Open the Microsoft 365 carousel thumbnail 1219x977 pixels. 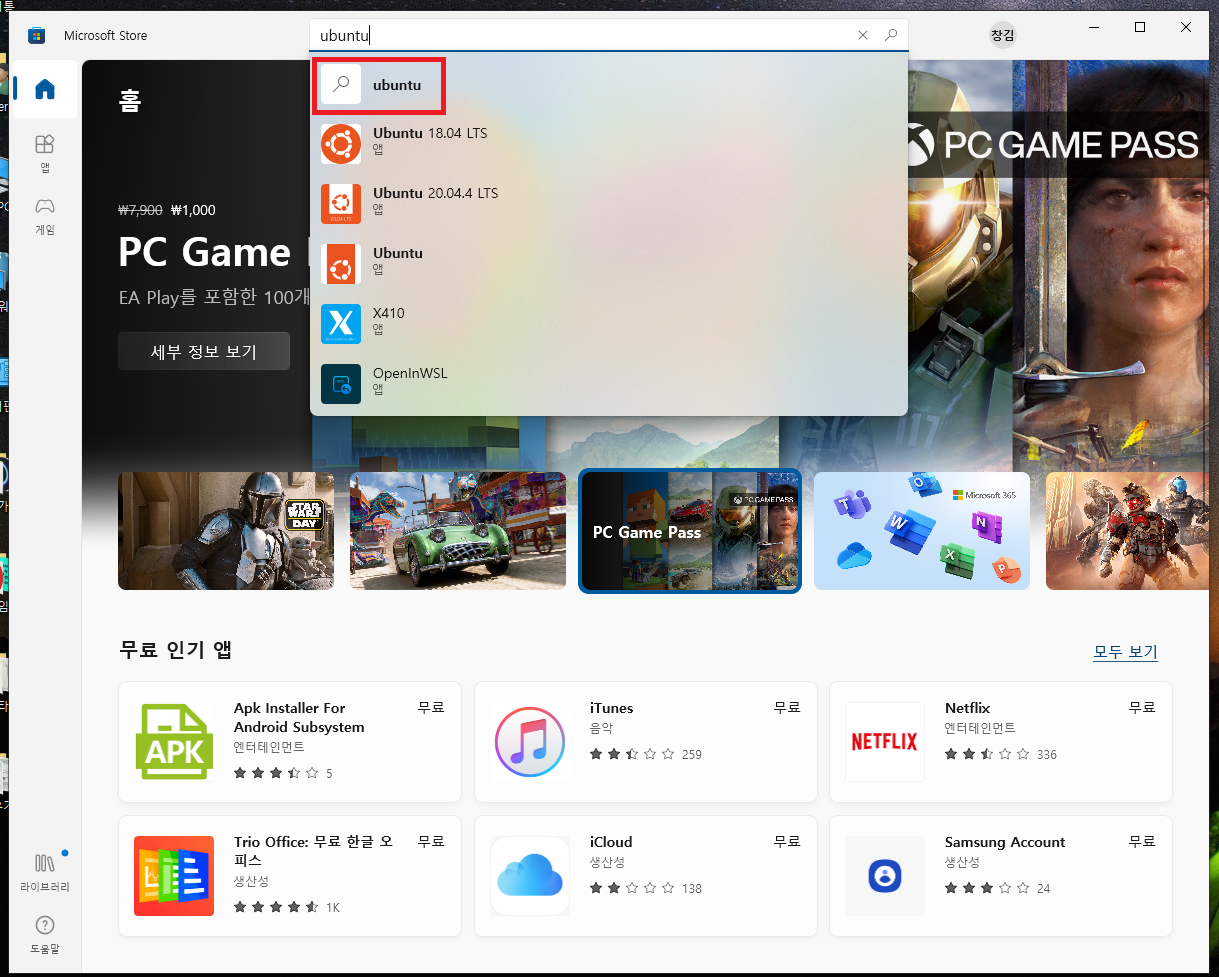[922, 531]
